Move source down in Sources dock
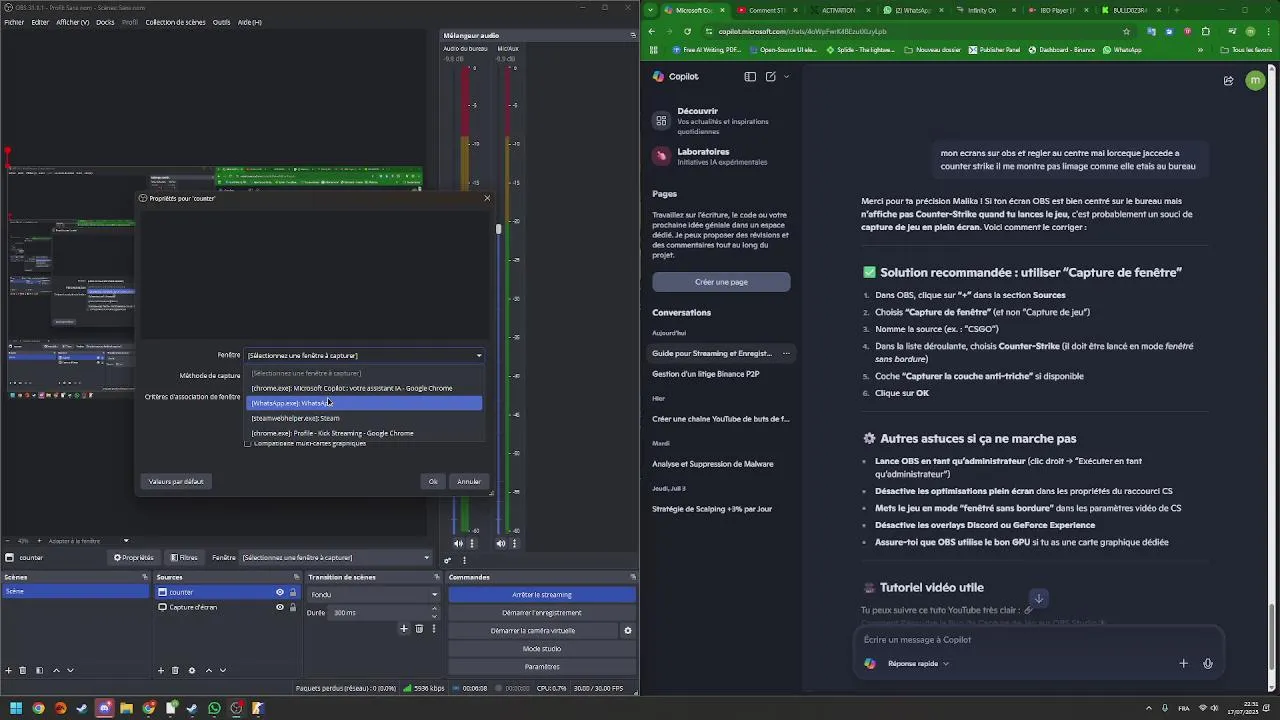 click(x=222, y=670)
